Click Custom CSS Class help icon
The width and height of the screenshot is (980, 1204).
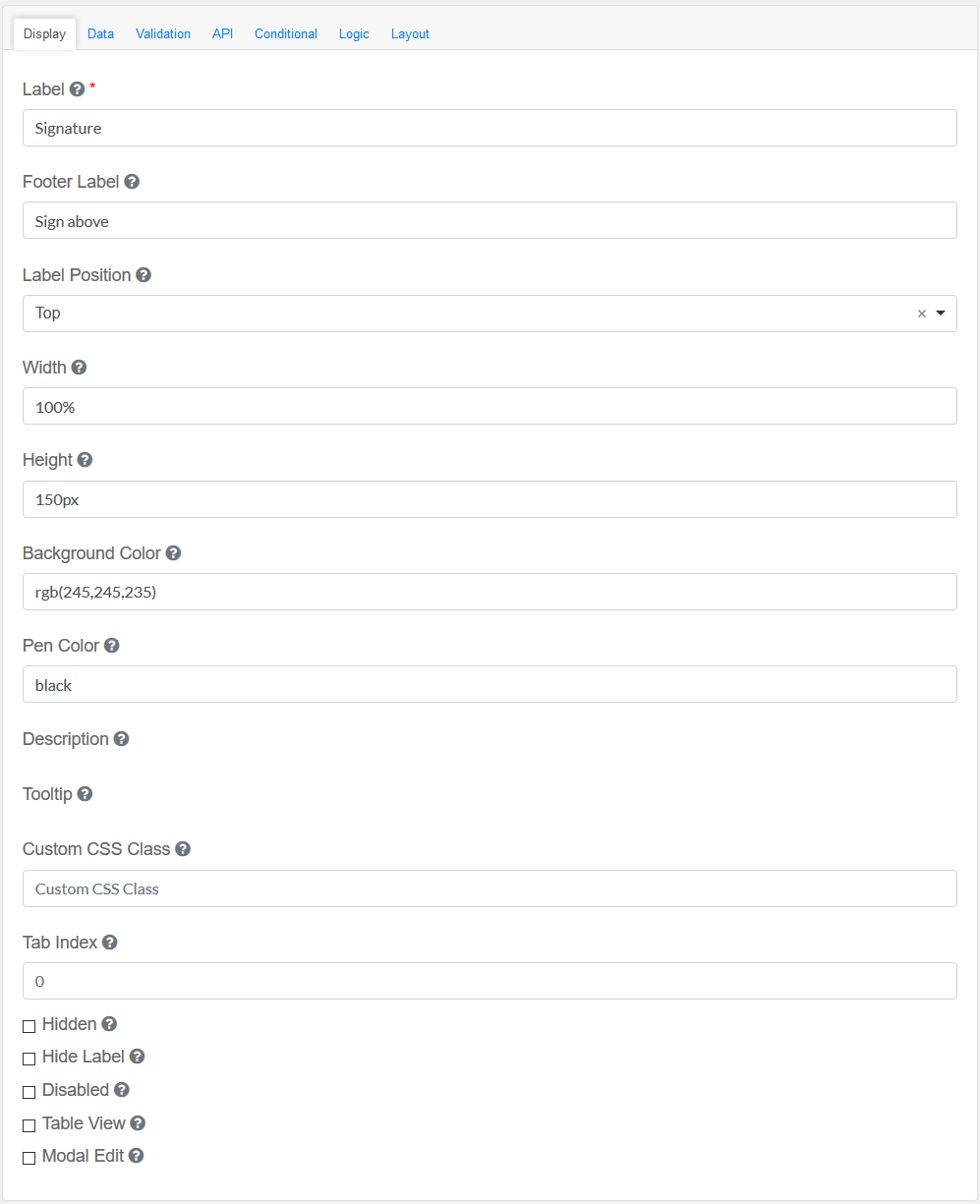[183, 849]
